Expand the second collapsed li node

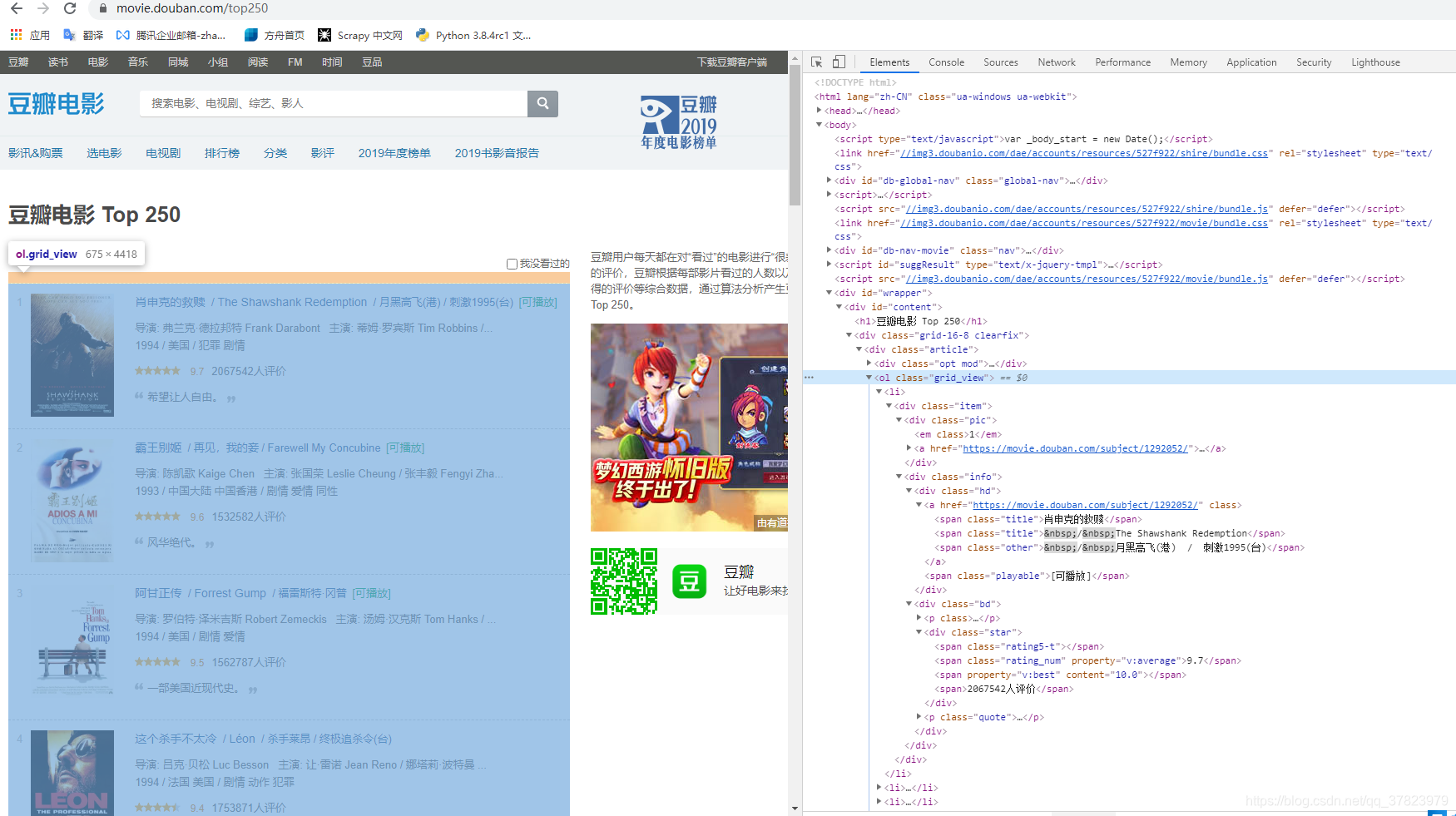click(x=879, y=802)
